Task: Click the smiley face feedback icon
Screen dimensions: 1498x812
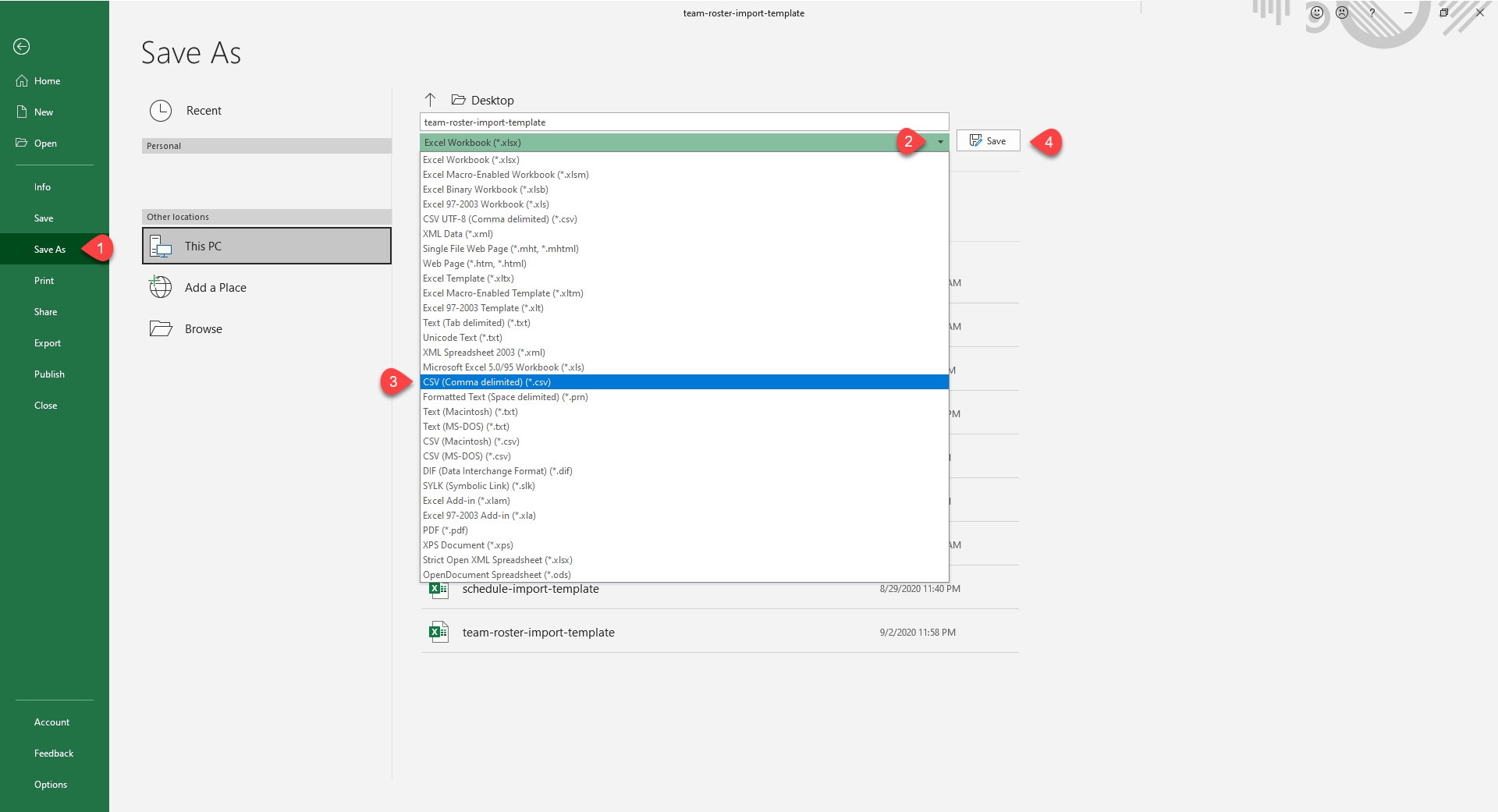Action: (1317, 12)
